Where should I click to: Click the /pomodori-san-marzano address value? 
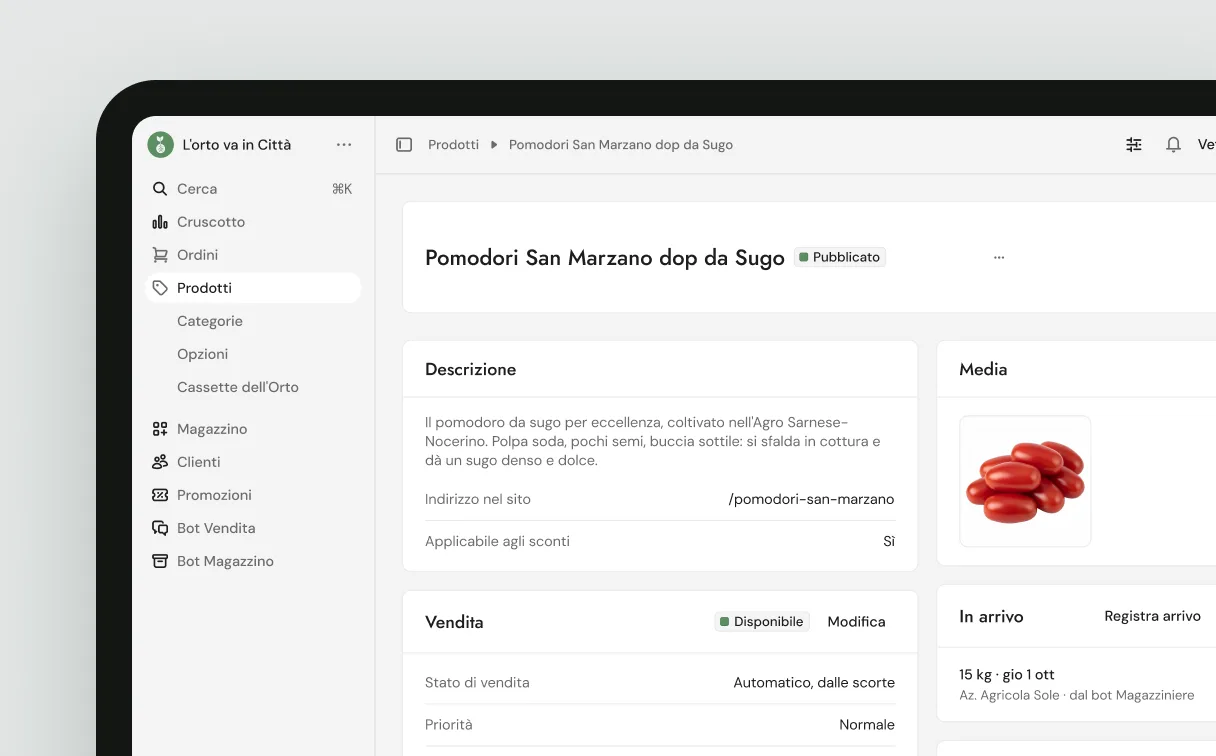(x=812, y=499)
